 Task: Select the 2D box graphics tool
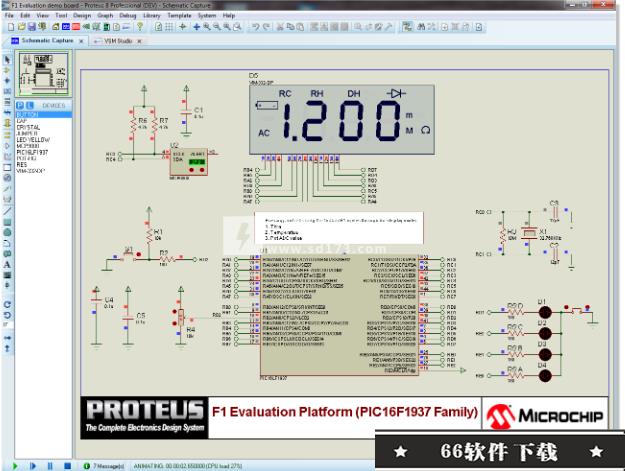7,222
